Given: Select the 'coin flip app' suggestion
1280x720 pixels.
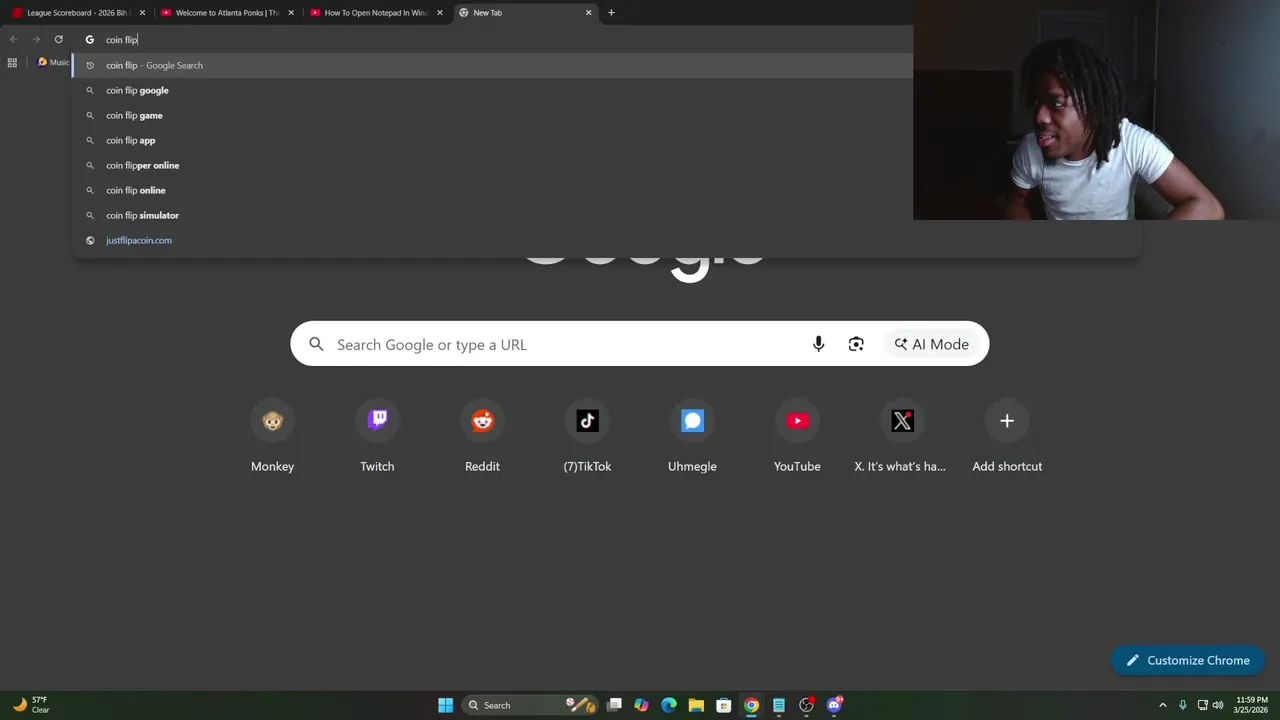Looking at the screenshot, I should [606, 140].
